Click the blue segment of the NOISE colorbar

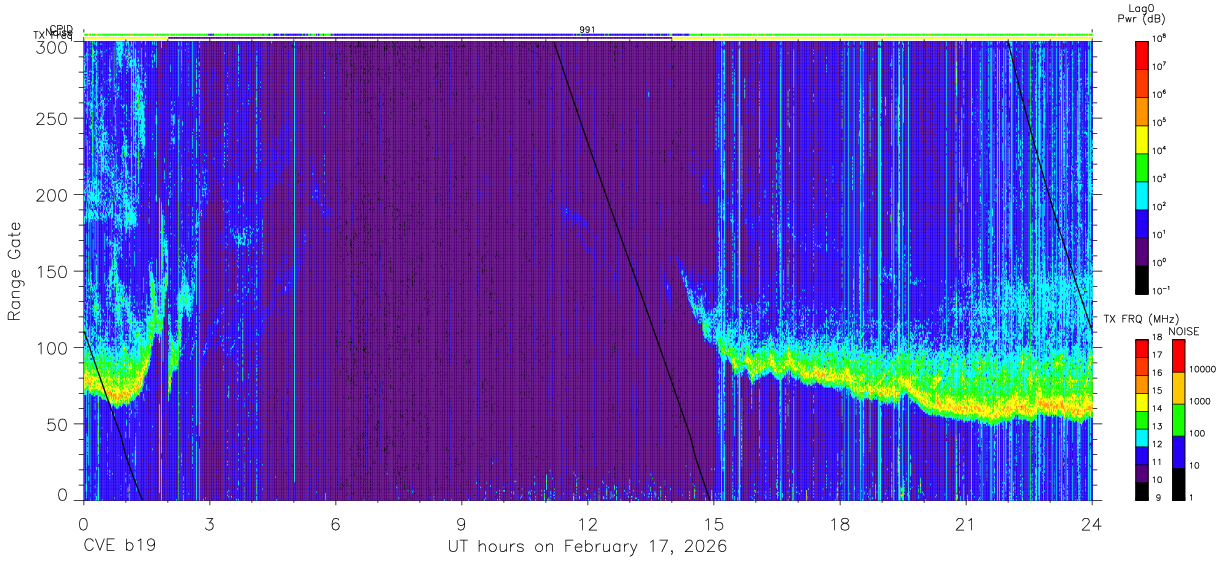[1179, 450]
